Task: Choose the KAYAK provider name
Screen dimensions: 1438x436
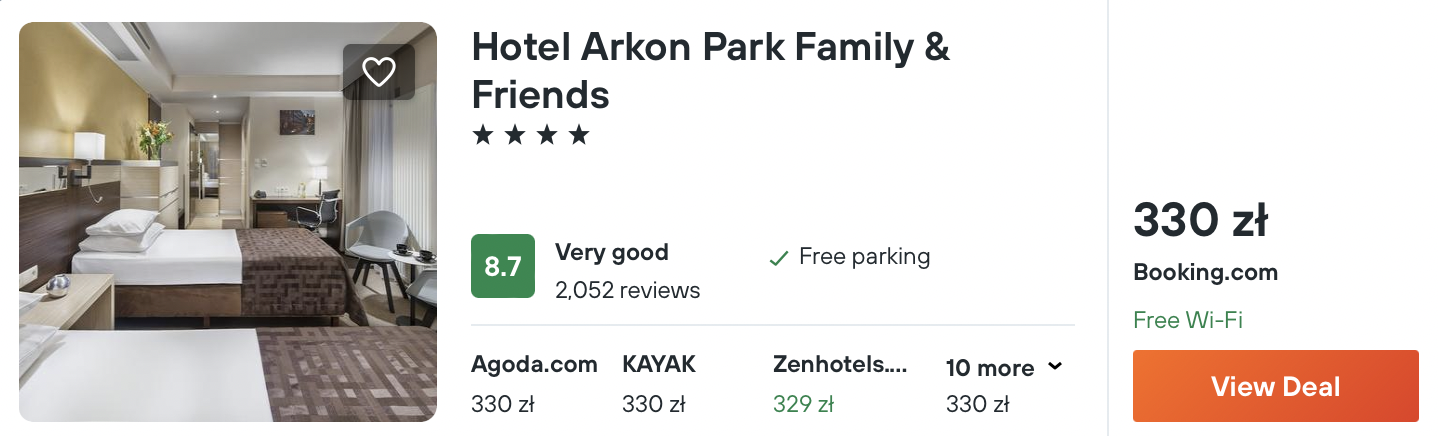Action: pyautogui.click(x=658, y=365)
